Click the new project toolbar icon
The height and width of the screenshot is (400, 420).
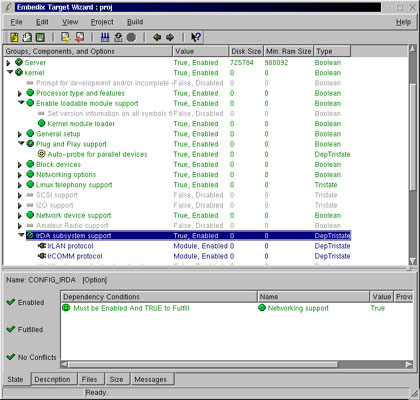point(14,37)
